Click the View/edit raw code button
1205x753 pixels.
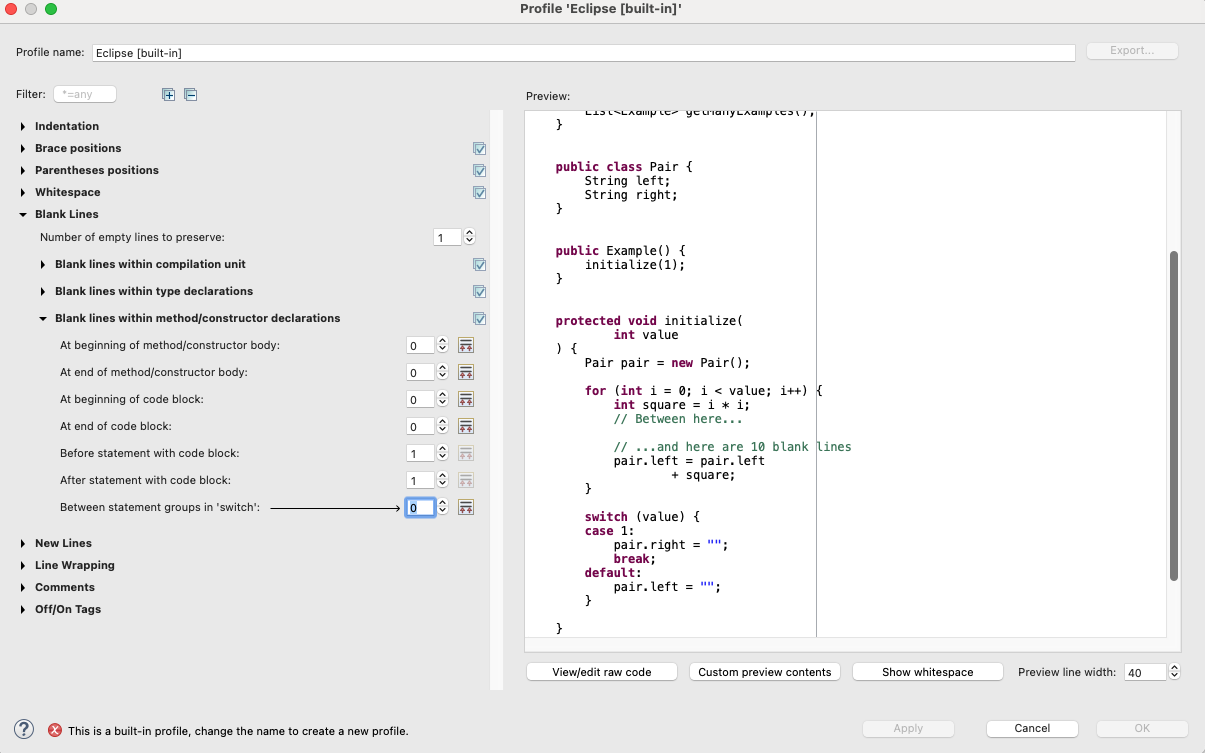[602, 672]
